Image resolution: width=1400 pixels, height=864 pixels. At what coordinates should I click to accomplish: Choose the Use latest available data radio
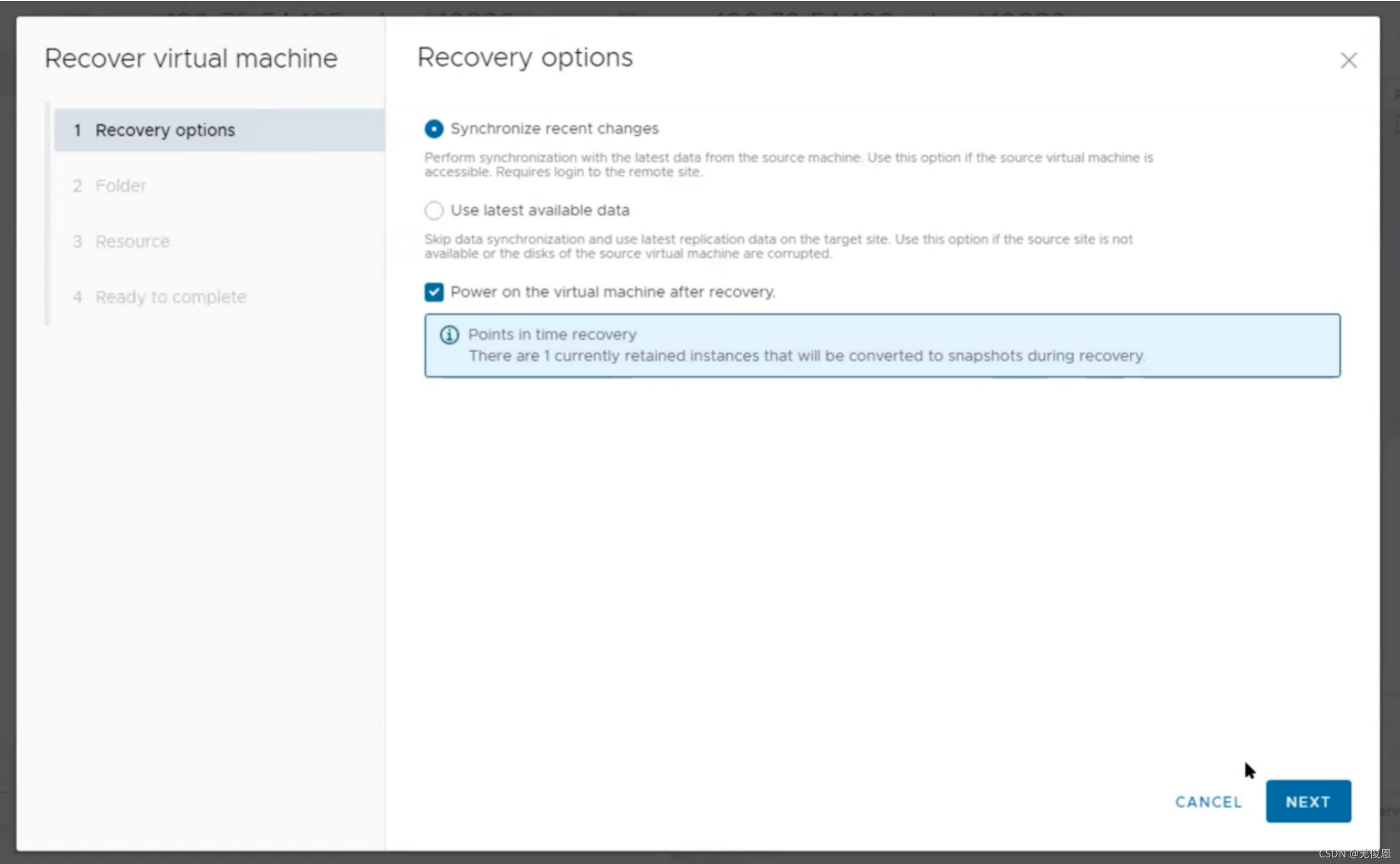[434, 211]
